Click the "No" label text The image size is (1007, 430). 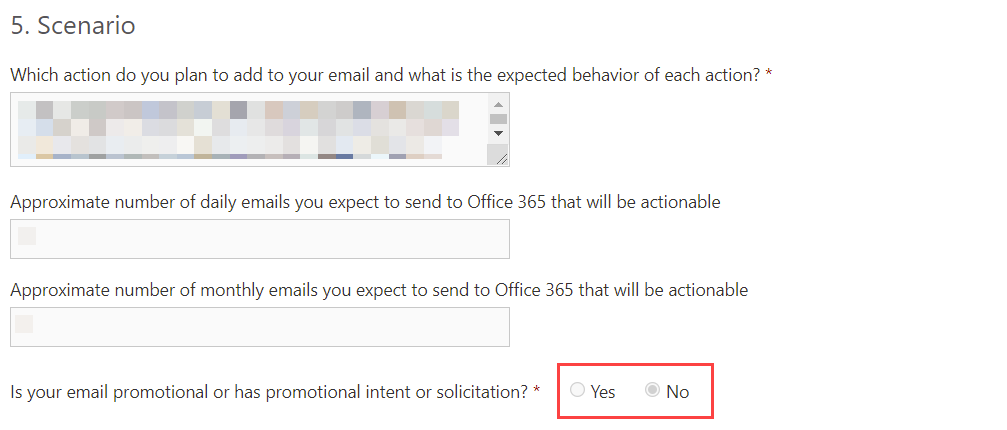coord(678,392)
